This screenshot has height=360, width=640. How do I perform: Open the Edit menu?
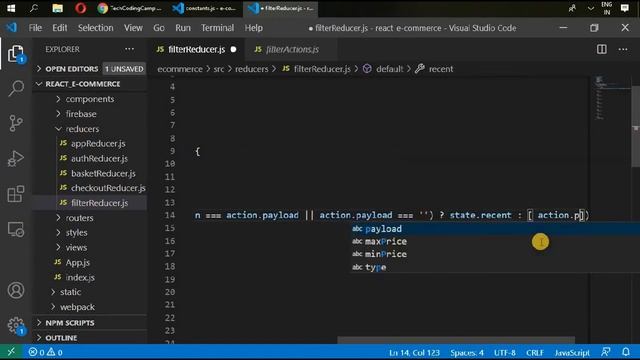point(60,28)
